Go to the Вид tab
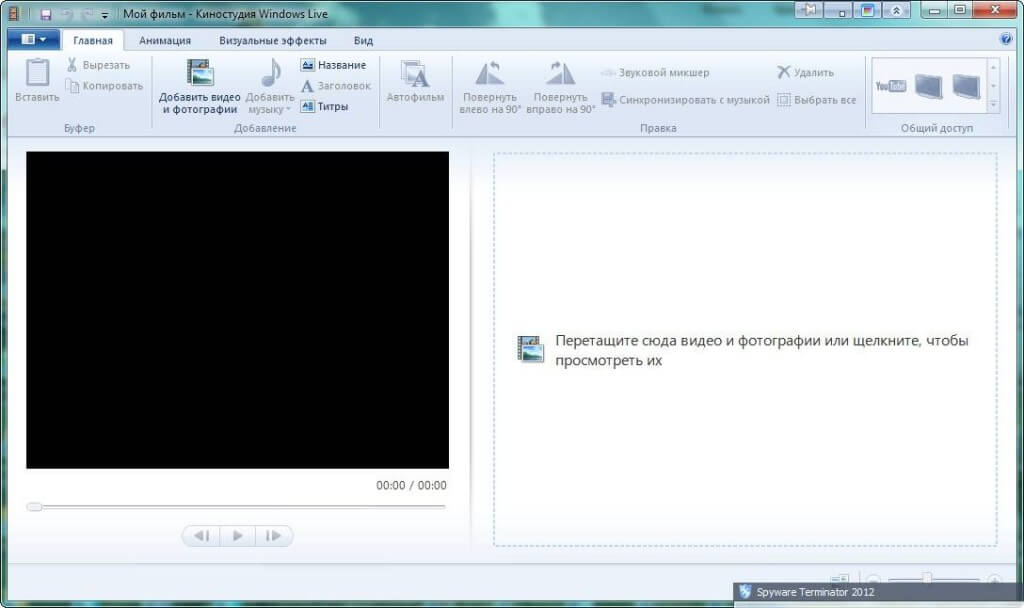 click(x=363, y=41)
